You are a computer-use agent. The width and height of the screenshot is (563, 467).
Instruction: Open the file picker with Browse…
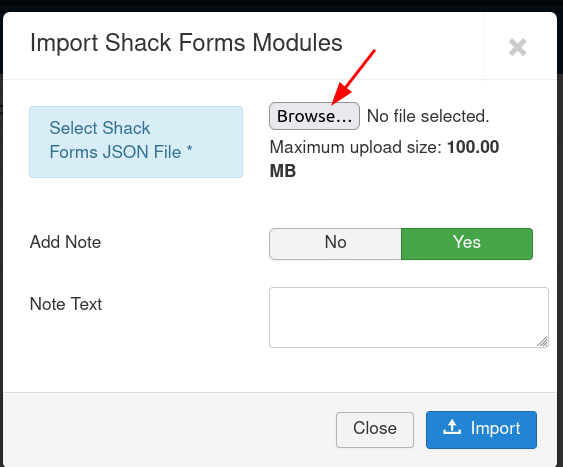click(314, 116)
